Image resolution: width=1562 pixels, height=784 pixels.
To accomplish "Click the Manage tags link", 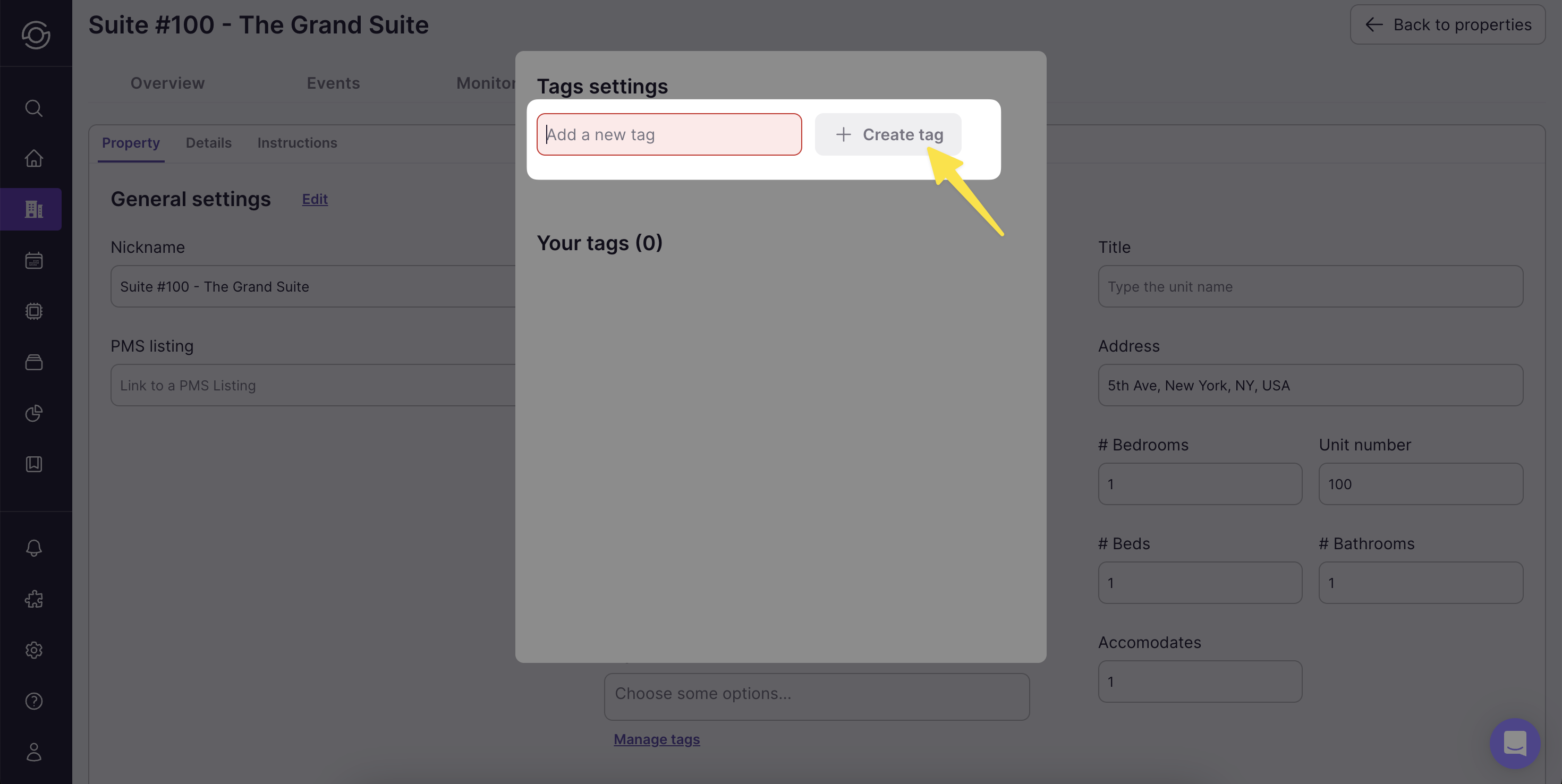I will click(x=656, y=739).
